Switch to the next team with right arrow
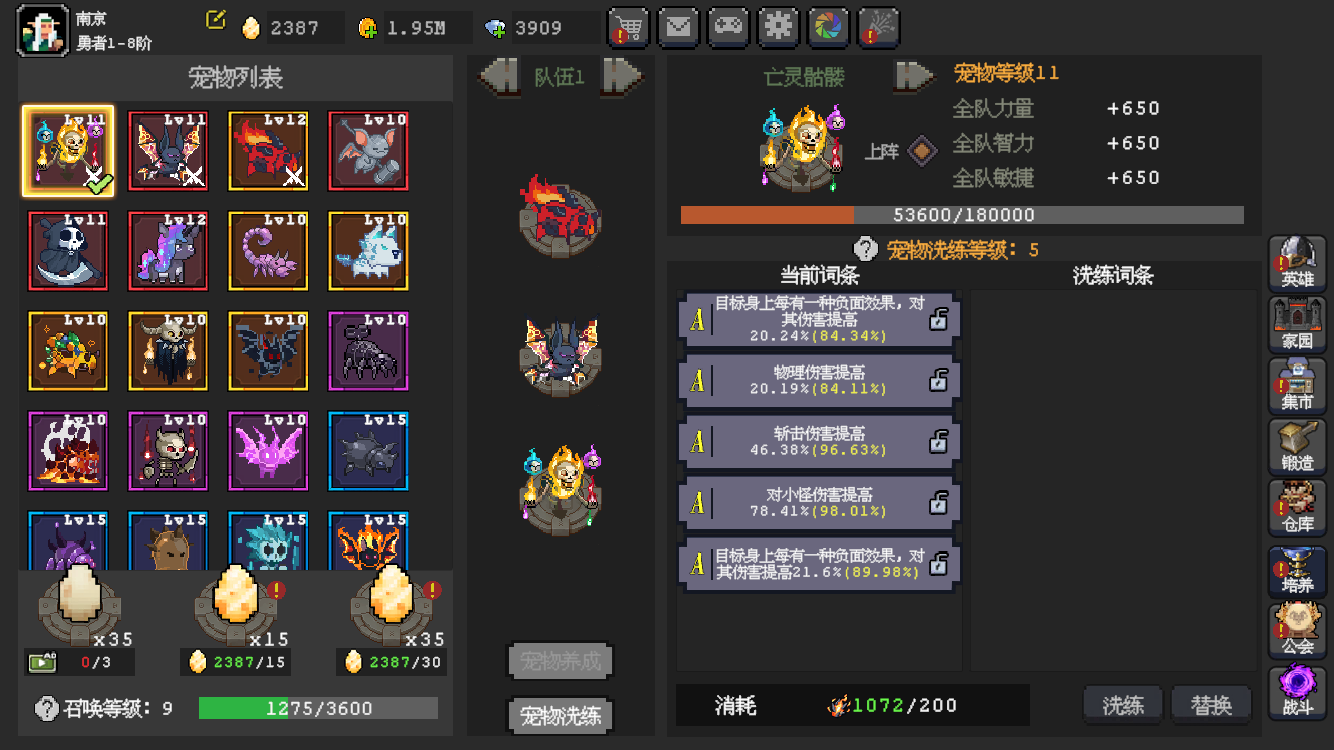Viewport: 1334px width, 750px height. (x=621, y=76)
